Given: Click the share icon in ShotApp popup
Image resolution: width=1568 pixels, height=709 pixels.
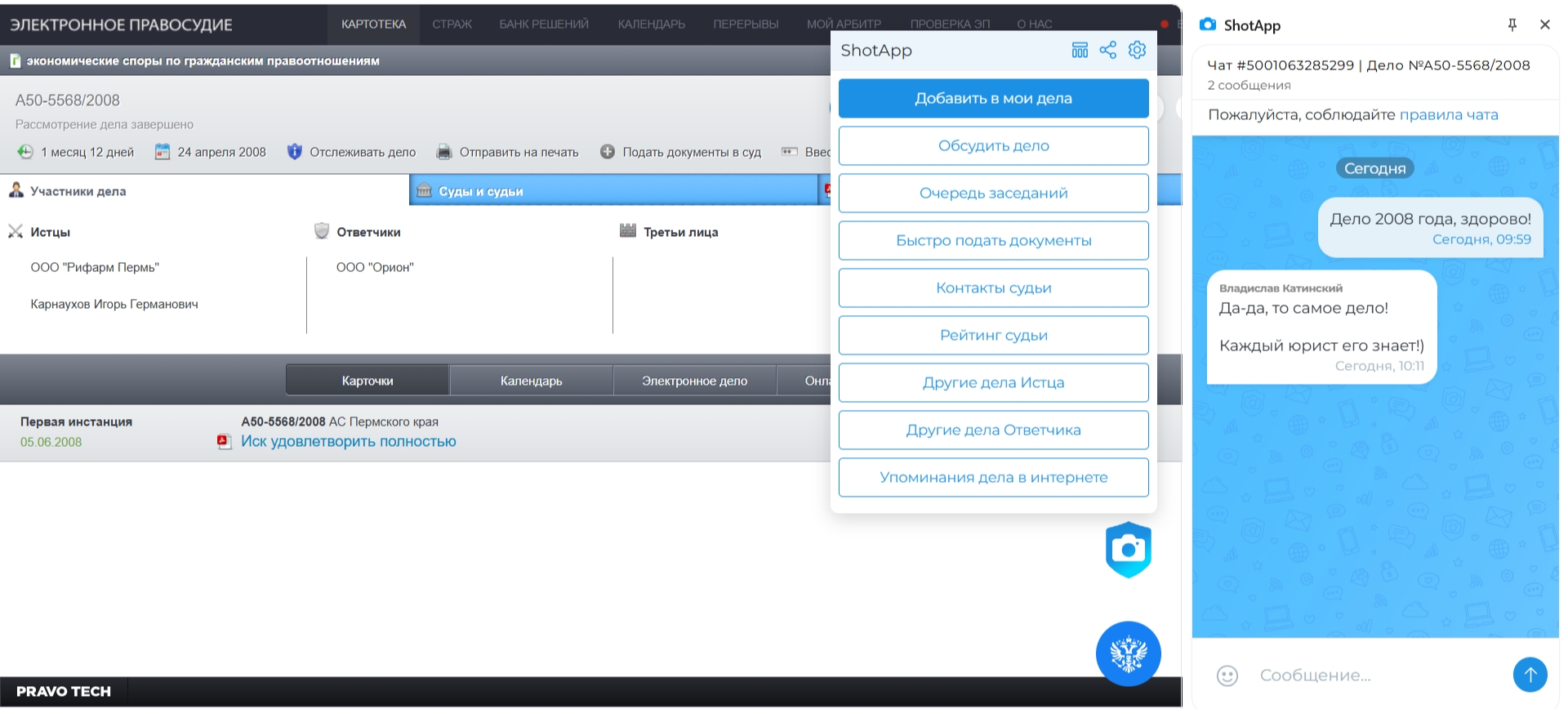Looking at the screenshot, I should [1107, 51].
